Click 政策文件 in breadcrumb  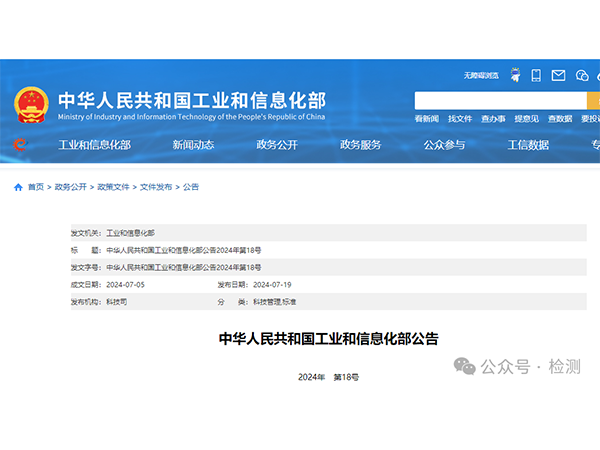click(x=113, y=187)
